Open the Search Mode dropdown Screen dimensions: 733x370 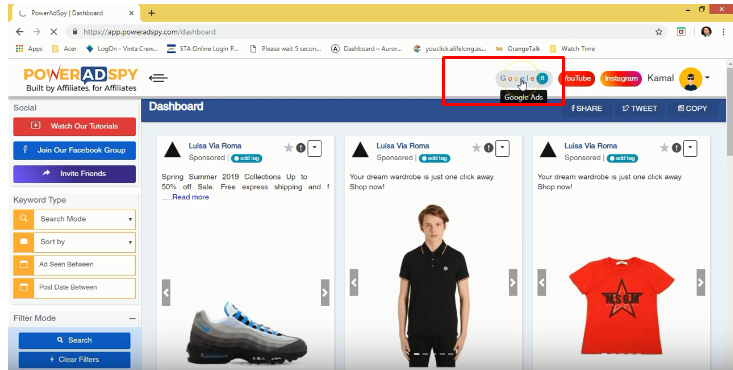[x=74, y=219]
